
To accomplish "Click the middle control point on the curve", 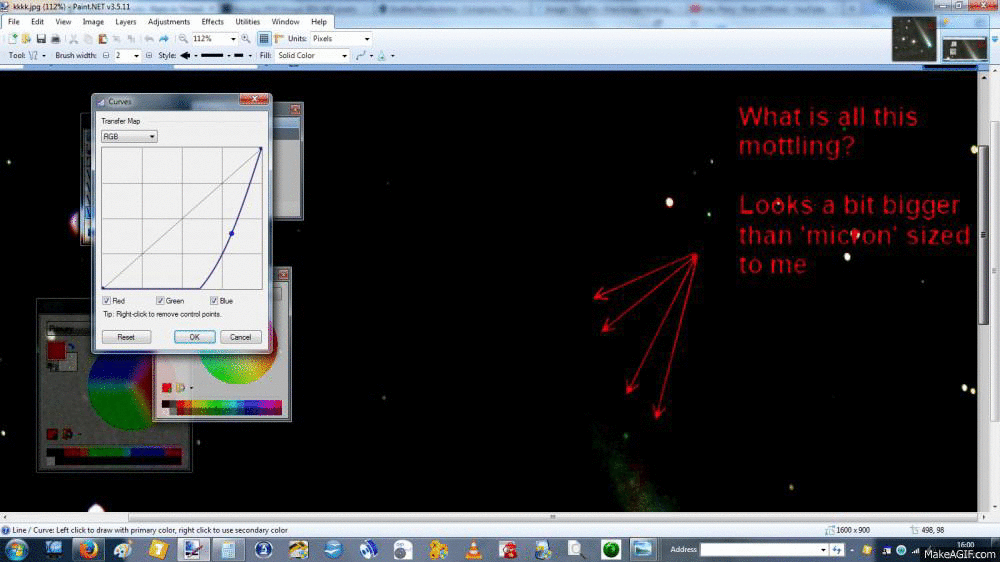I will 232,234.
